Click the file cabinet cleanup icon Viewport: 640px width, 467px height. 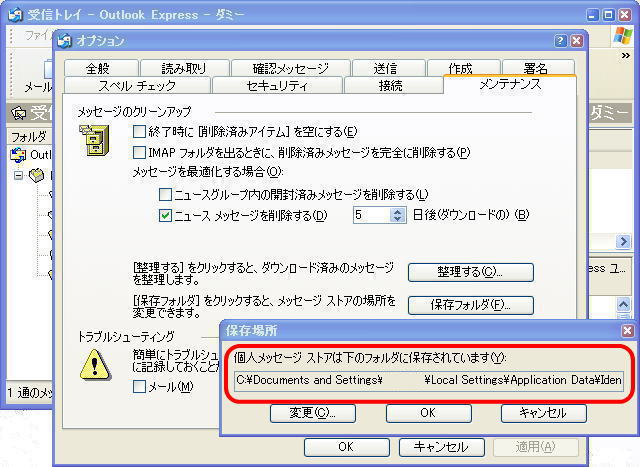94,141
